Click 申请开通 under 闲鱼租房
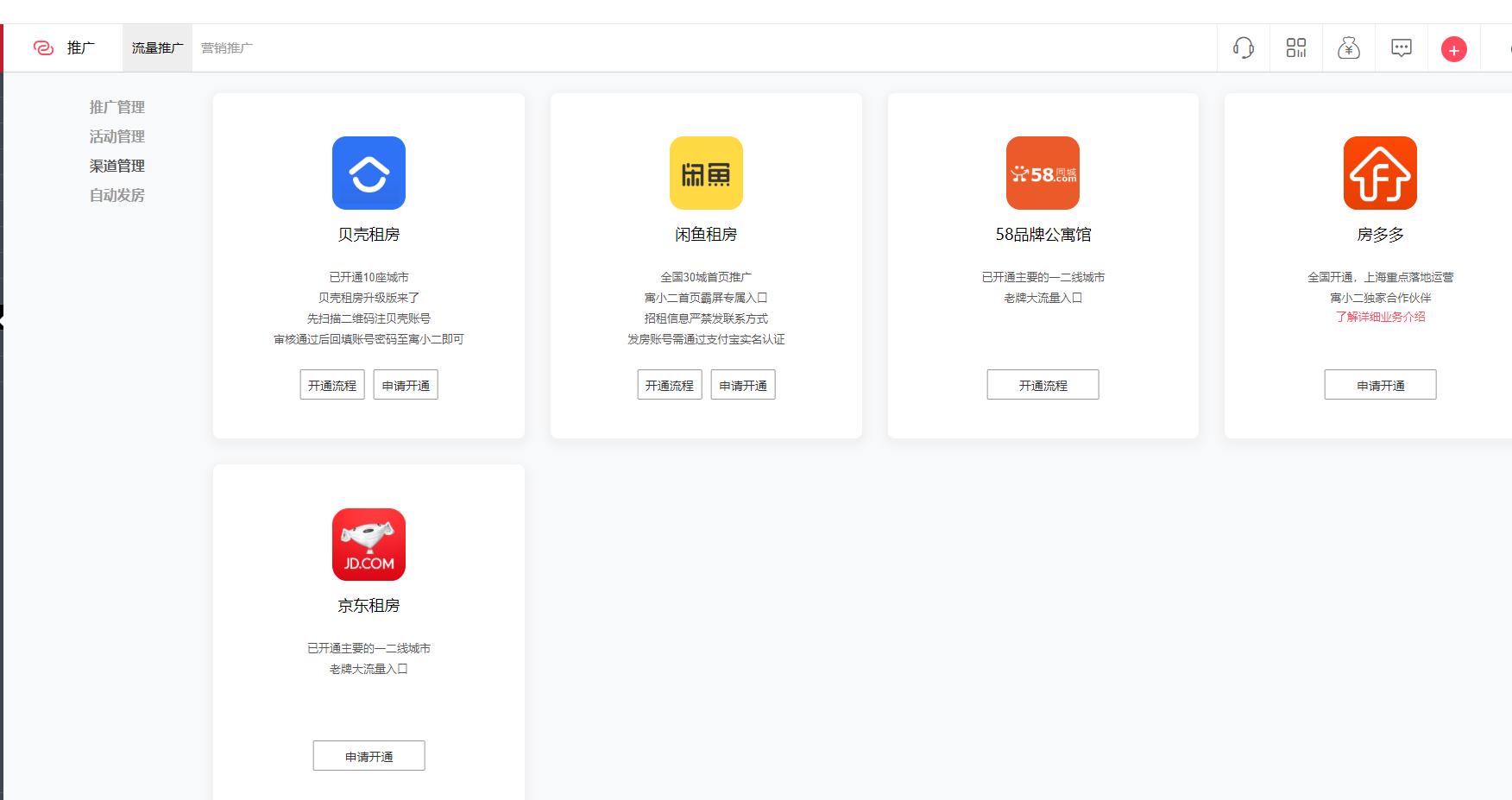 pyautogui.click(x=743, y=385)
